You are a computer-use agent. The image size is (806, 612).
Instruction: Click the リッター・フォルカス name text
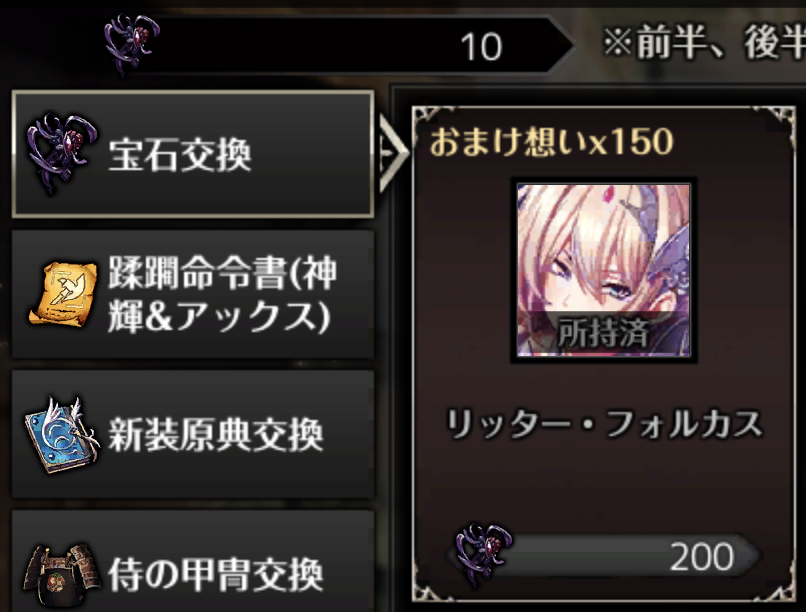603,424
